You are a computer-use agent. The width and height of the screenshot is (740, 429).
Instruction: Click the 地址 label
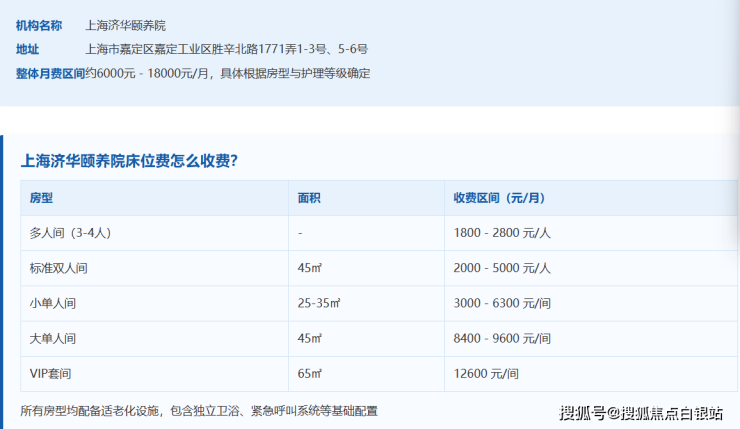(x=27, y=49)
